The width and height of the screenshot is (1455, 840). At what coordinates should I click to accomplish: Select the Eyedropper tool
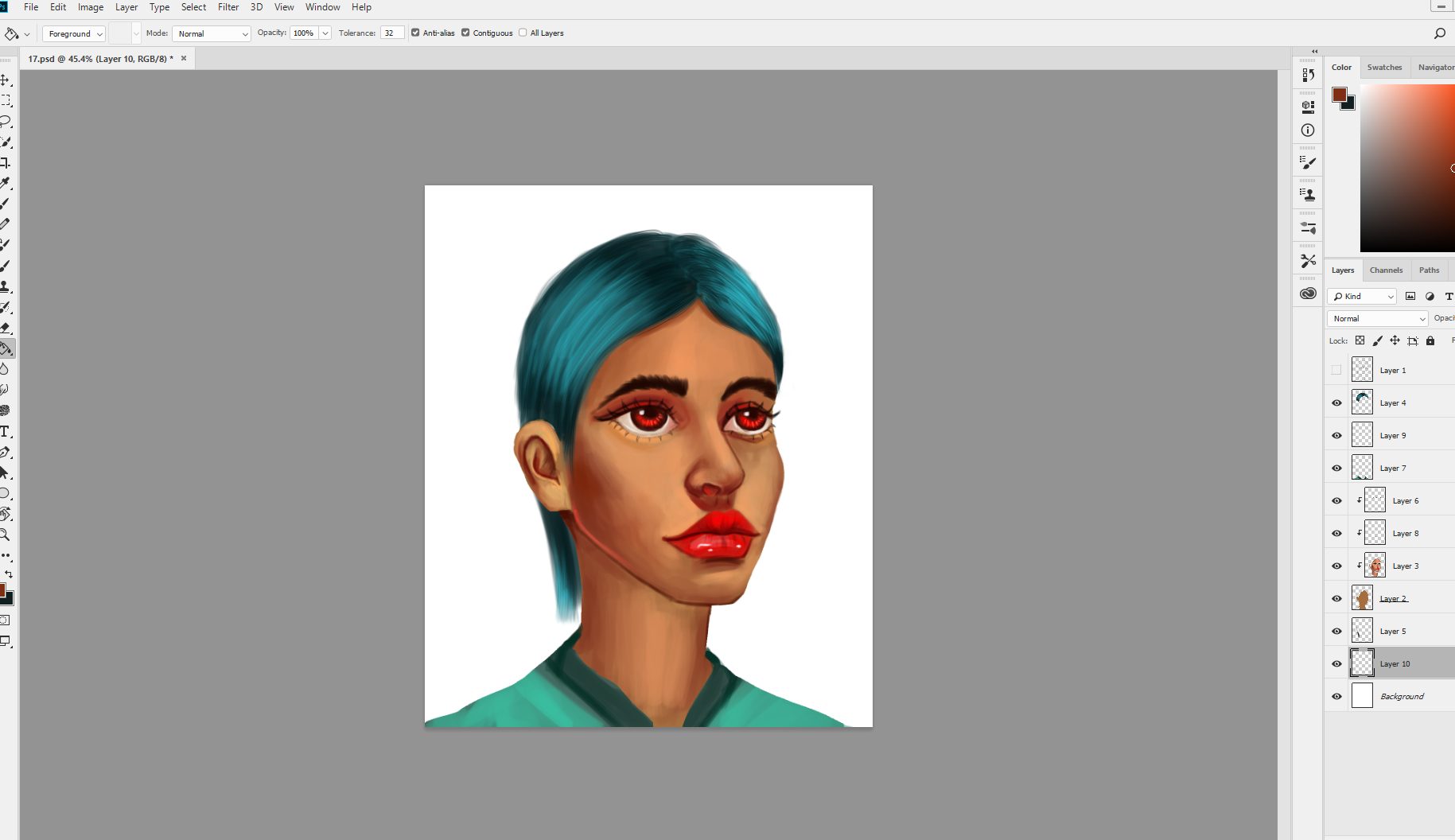tap(5, 184)
